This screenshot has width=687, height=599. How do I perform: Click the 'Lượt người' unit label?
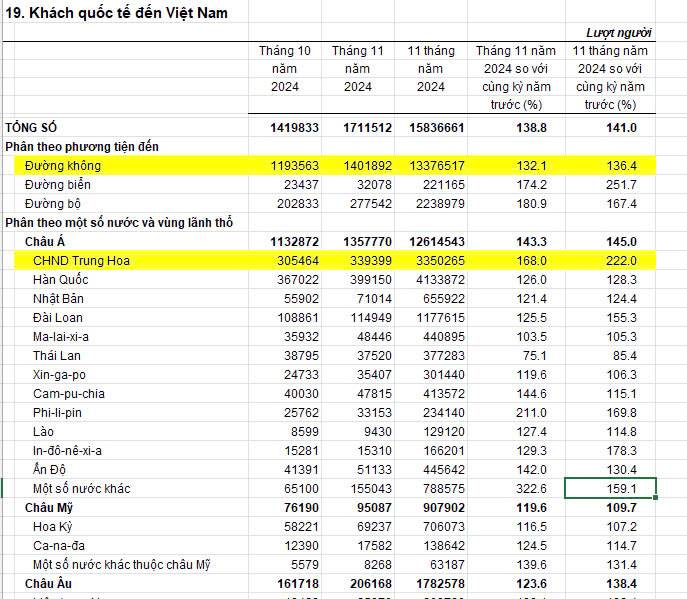point(619,33)
